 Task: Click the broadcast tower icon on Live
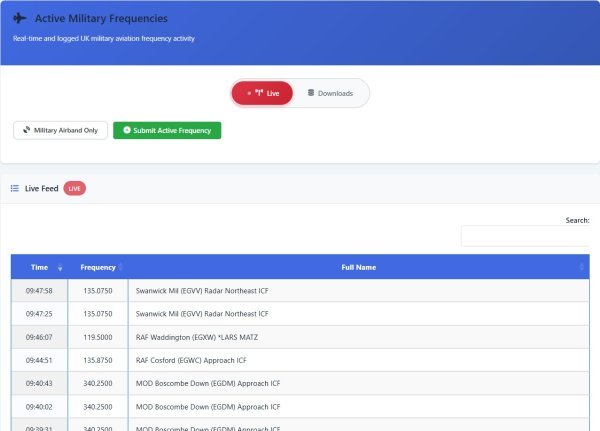[259, 93]
